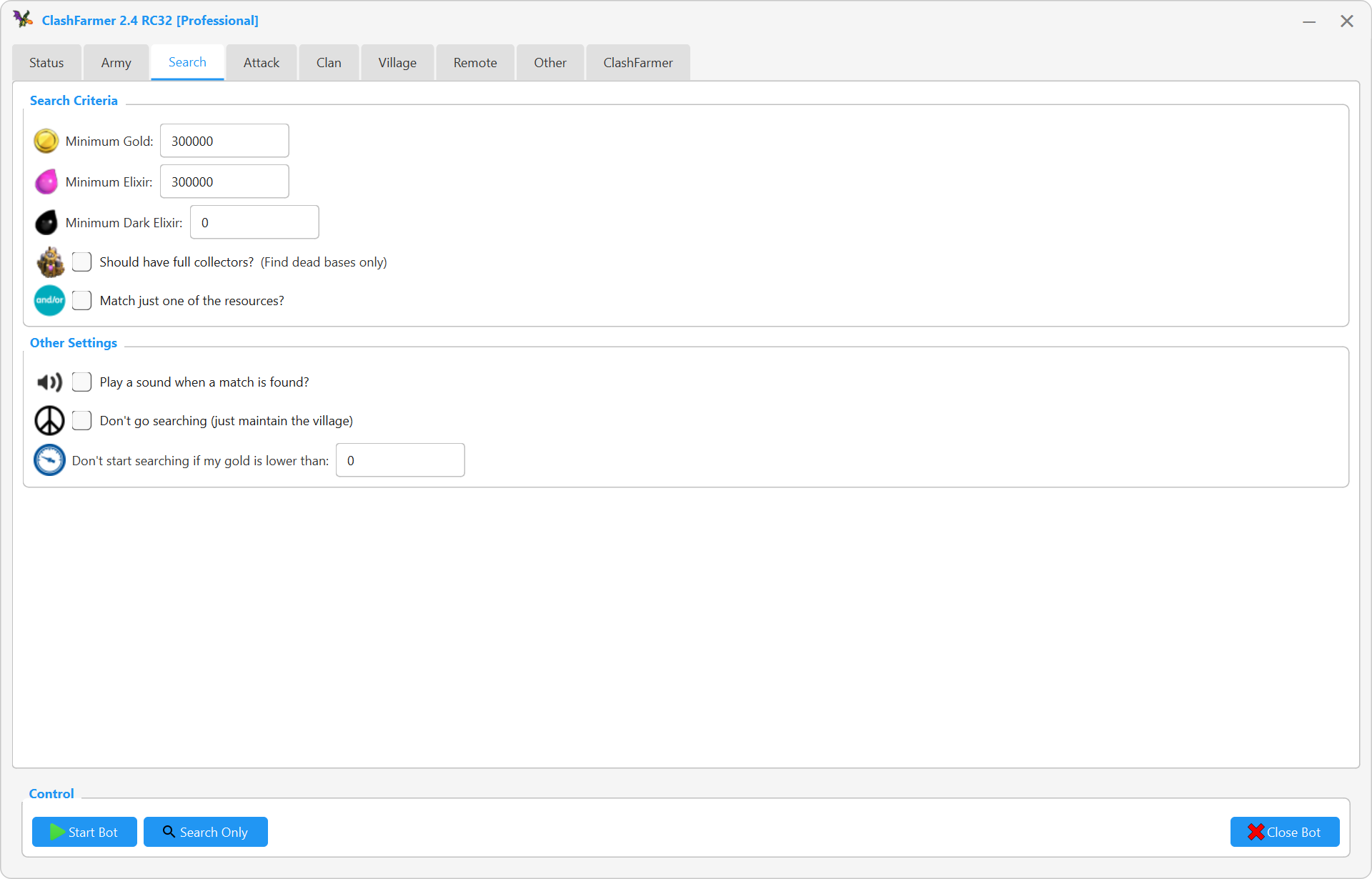
Task: Click the peace symbol icon
Action: pyautogui.click(x=49, y=420)
